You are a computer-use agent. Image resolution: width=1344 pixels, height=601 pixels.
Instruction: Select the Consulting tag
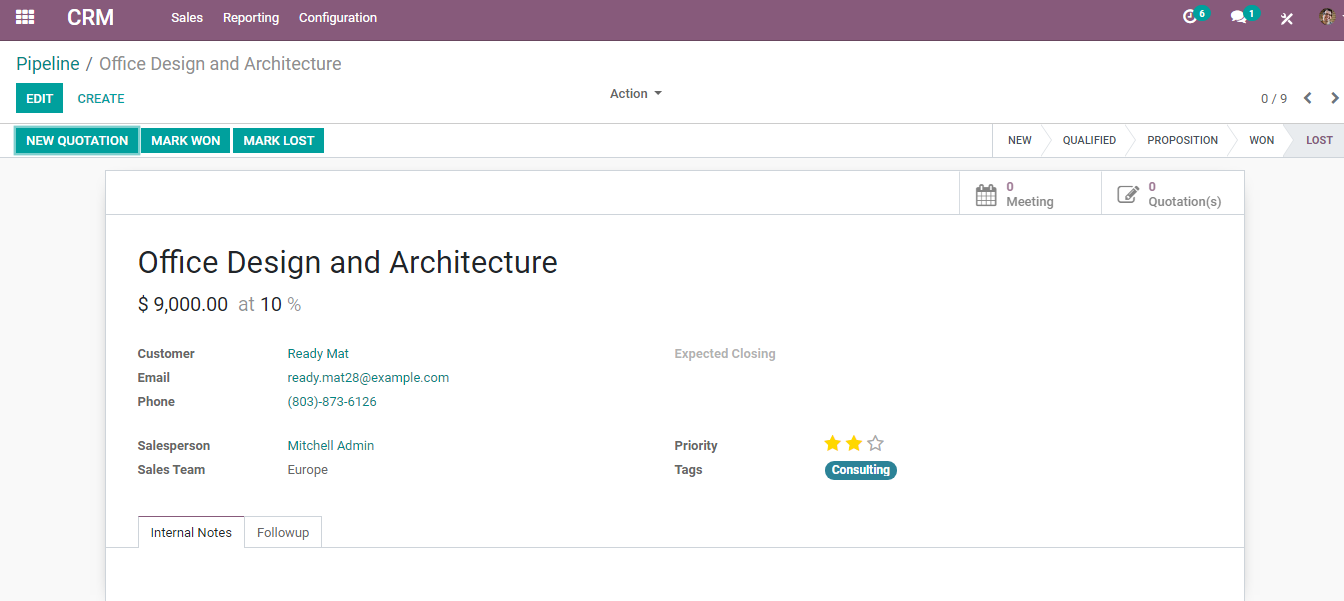pyautogui.click(x=861, y=470)
